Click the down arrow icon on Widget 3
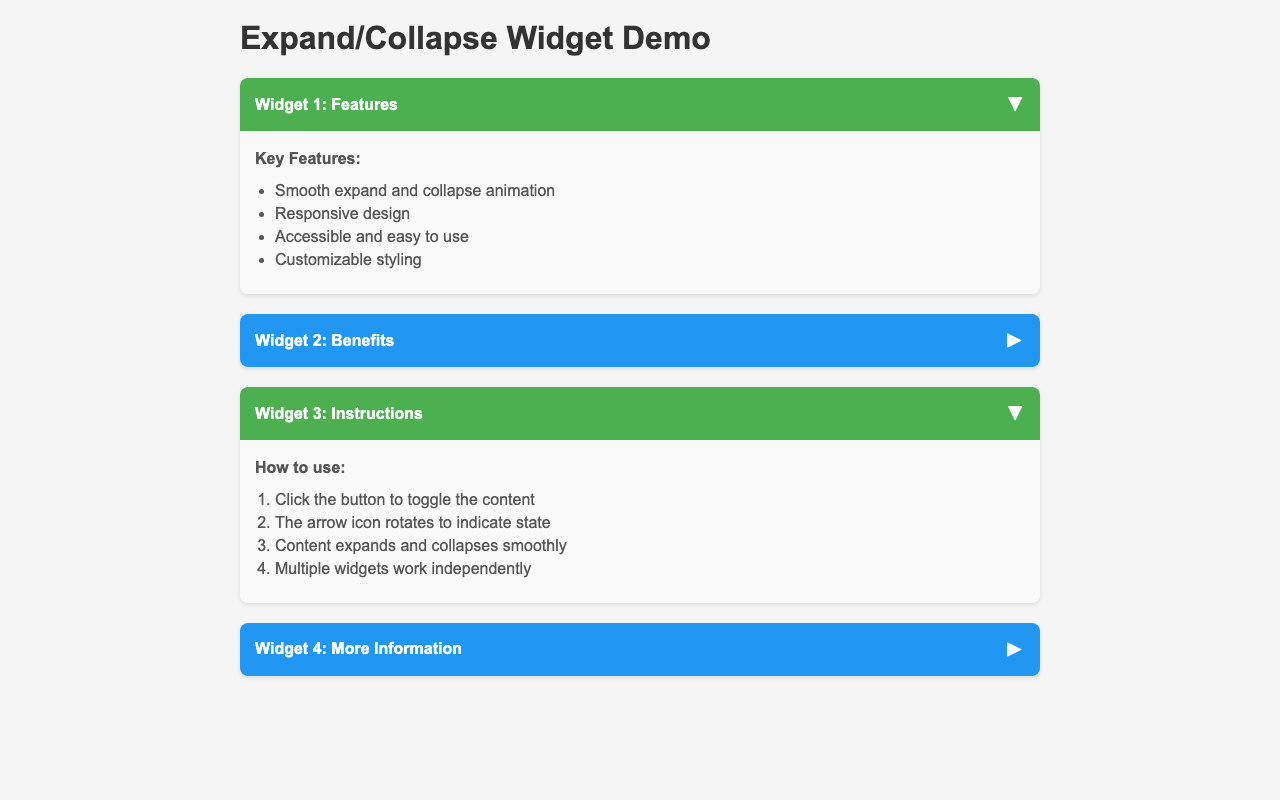The height and width of the screenshot is (800, 1280). [1014, 413]
